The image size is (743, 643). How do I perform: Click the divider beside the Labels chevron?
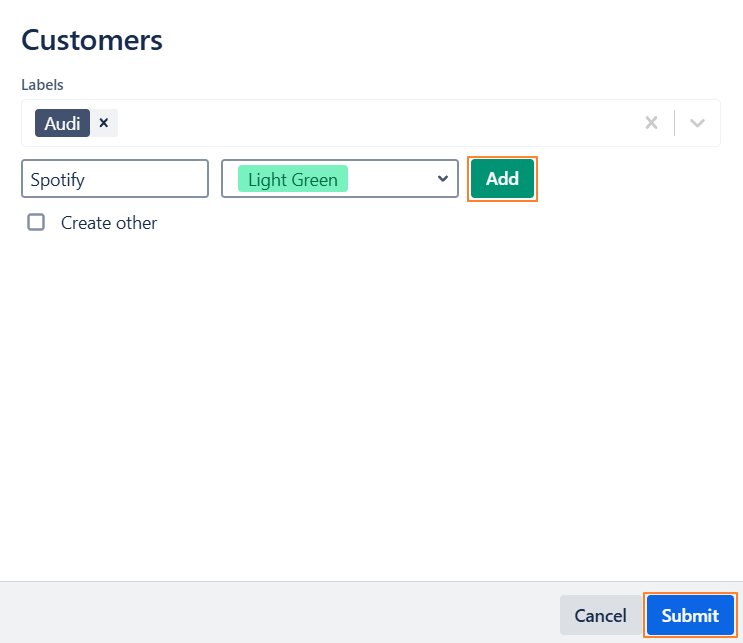(675, 123)
